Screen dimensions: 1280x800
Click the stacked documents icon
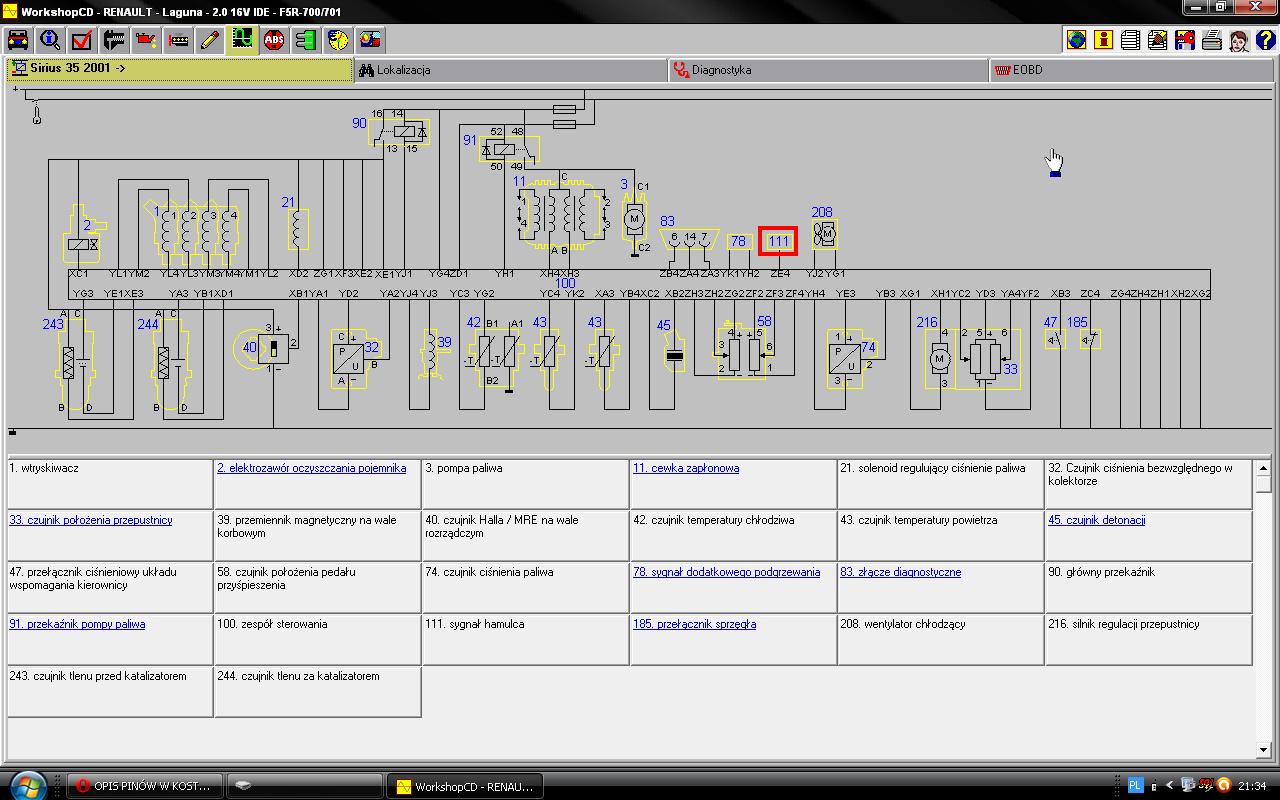pyautogui.click(x=1130, y=40)
